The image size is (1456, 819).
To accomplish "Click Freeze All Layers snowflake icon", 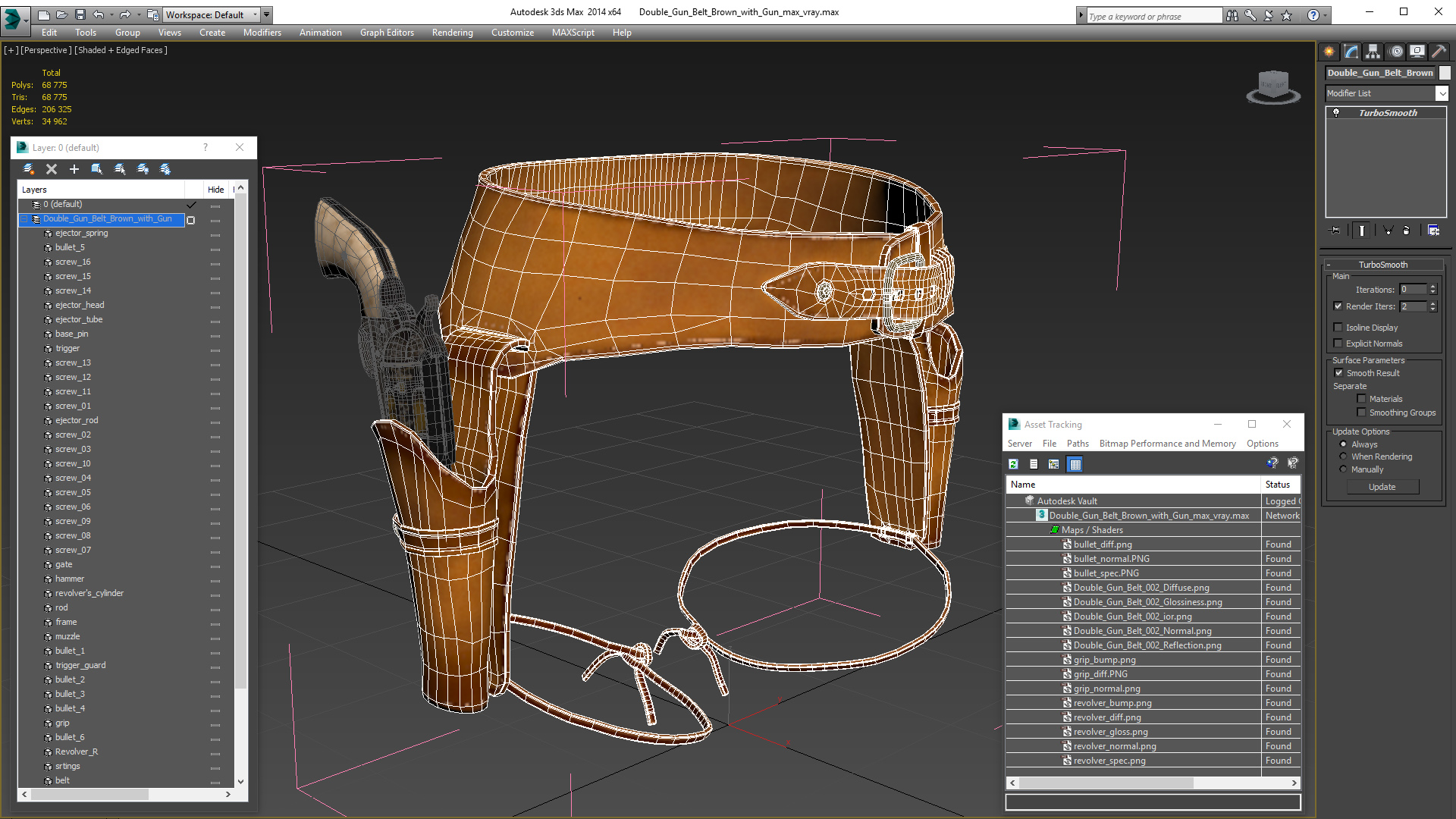I will click(x=165, y=169).
